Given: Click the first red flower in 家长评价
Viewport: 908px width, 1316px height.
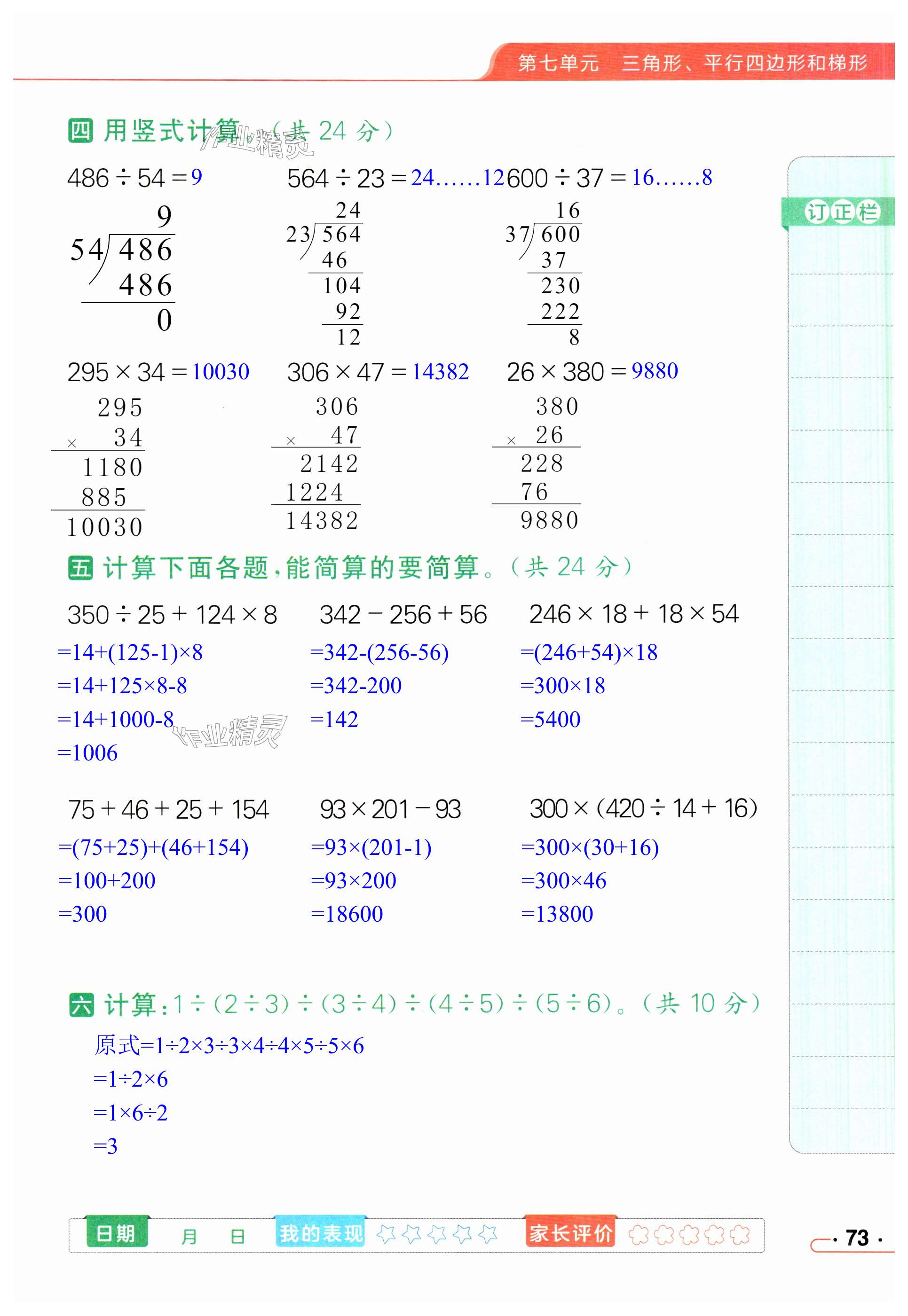Looking at the screenshot, I should pos(639,1234).
